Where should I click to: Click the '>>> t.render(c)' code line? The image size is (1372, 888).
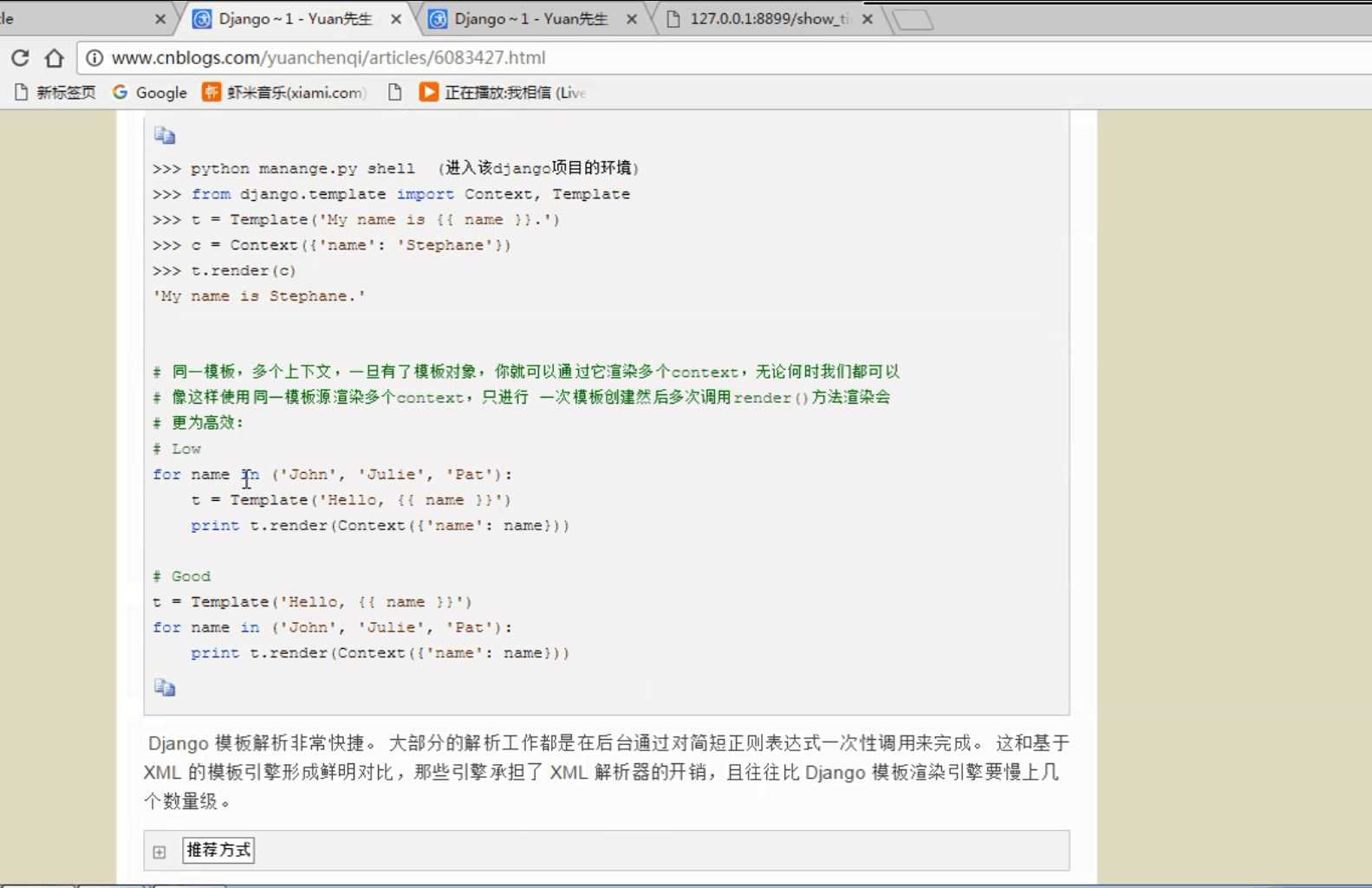pyautogui.click(x=224, y=270)
